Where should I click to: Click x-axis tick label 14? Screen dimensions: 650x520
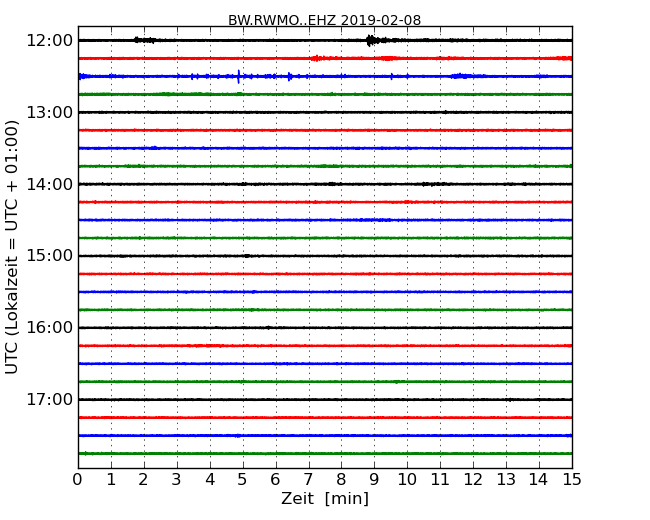point(539,480)
